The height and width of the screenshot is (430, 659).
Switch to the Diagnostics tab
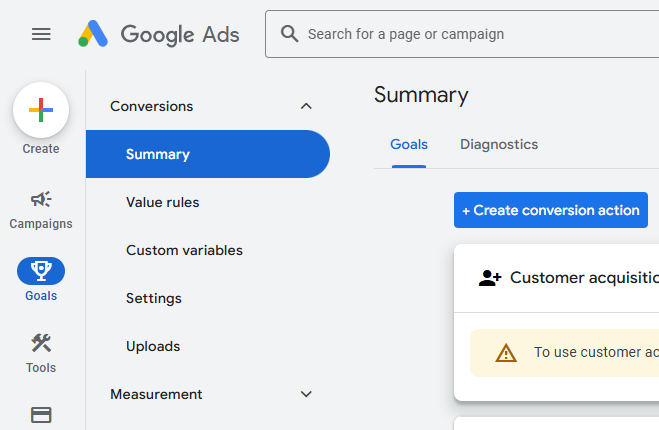[499, 145]
